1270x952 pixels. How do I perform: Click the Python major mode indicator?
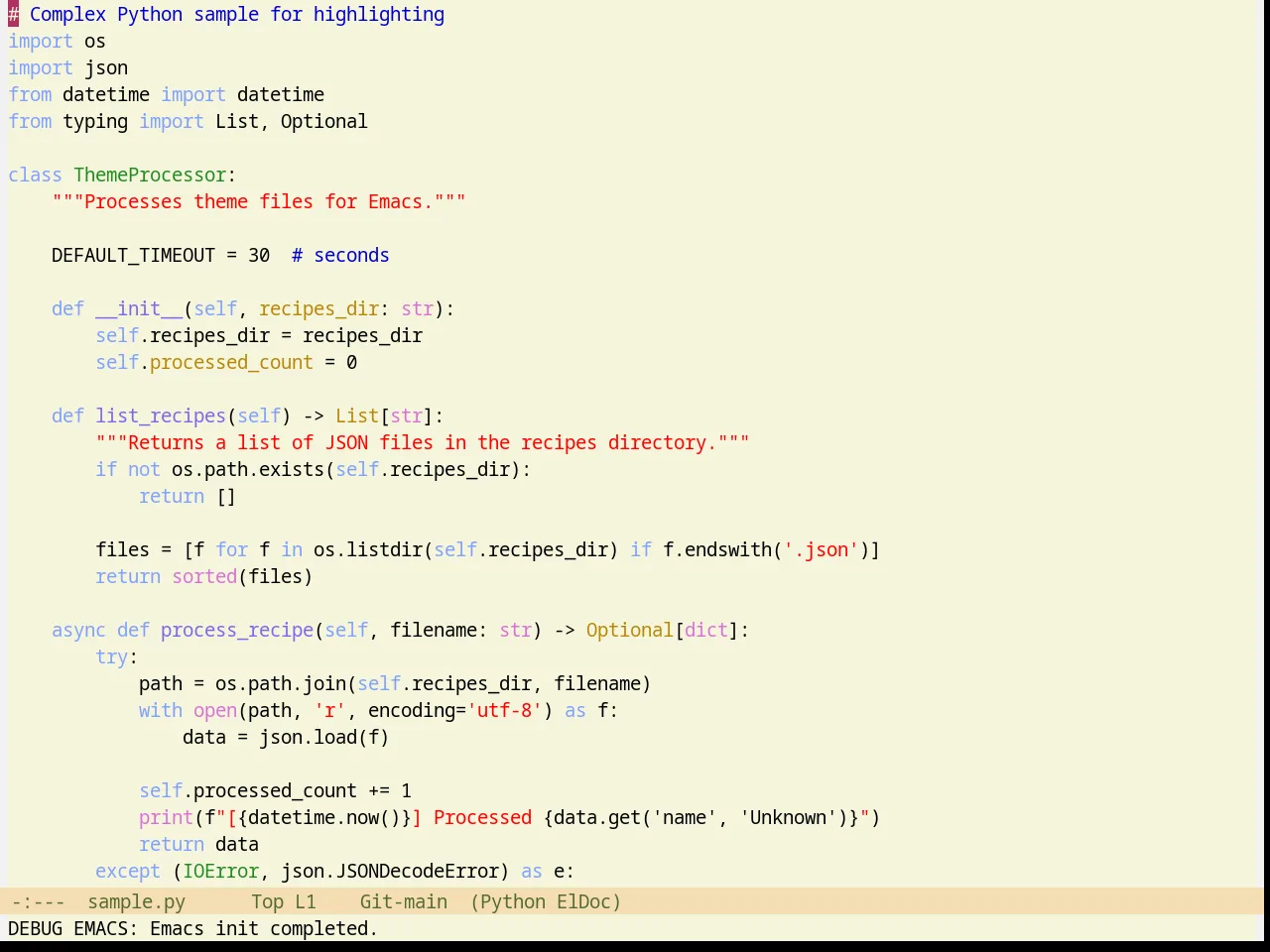tap(512, 901)
